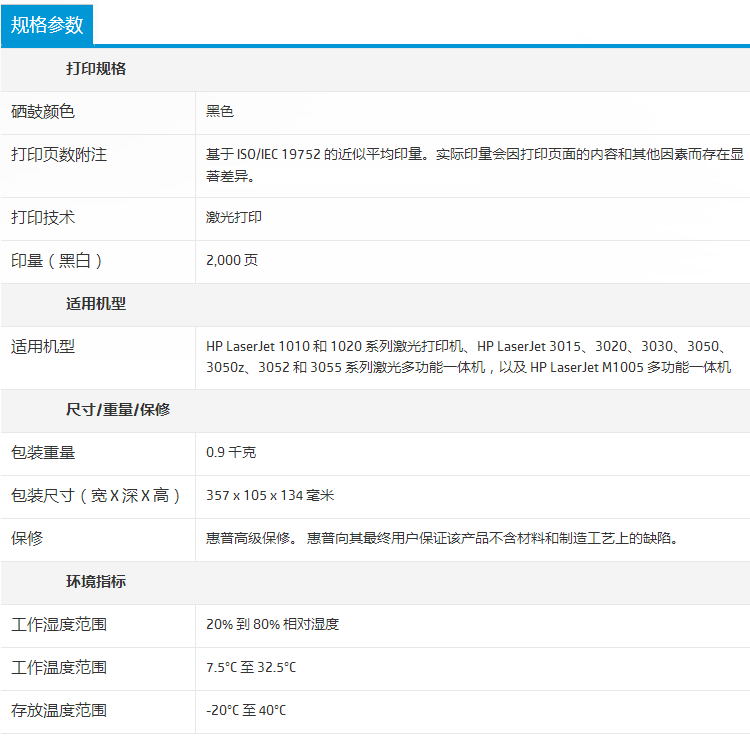This screenshot has height=741, width=750.
Task: Click the 环境指标 section header
Action: [96, 582]
